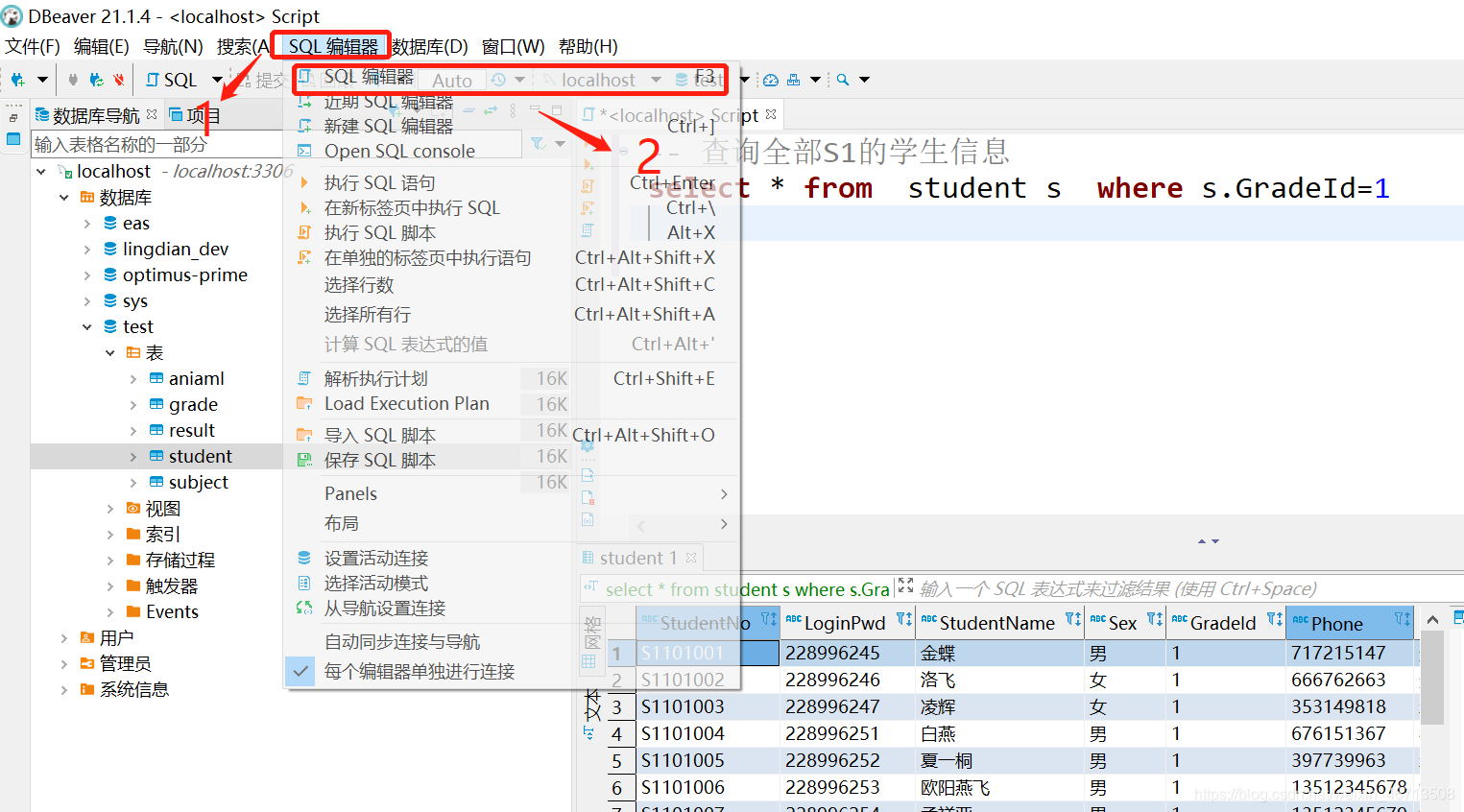The height and width of the screenshot is (812, 1464).
Task: Click filter icon on Sex column header
Action: point(1155,619)
